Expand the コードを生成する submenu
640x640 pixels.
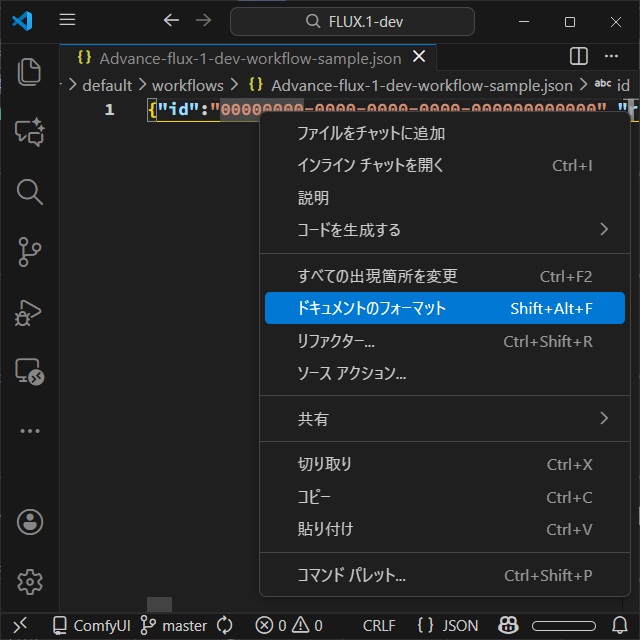click(445, 230)
